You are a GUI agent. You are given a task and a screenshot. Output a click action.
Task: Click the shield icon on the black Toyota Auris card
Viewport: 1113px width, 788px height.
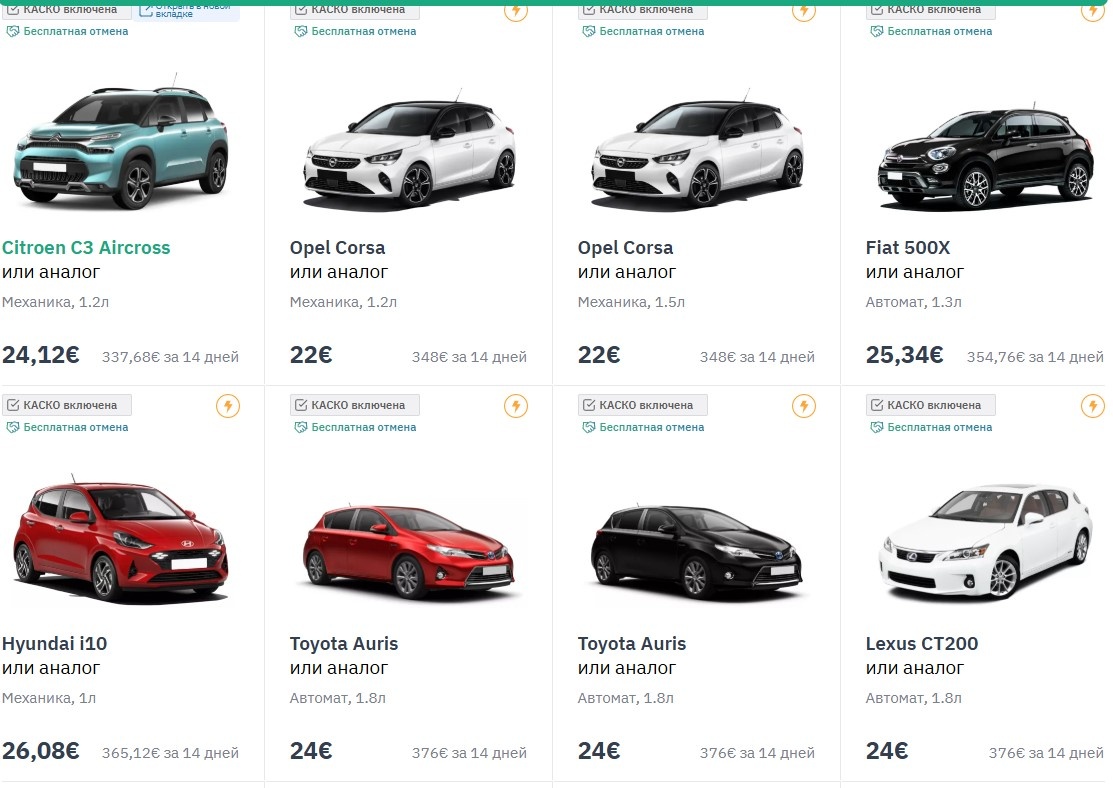(x=588, y=427)
